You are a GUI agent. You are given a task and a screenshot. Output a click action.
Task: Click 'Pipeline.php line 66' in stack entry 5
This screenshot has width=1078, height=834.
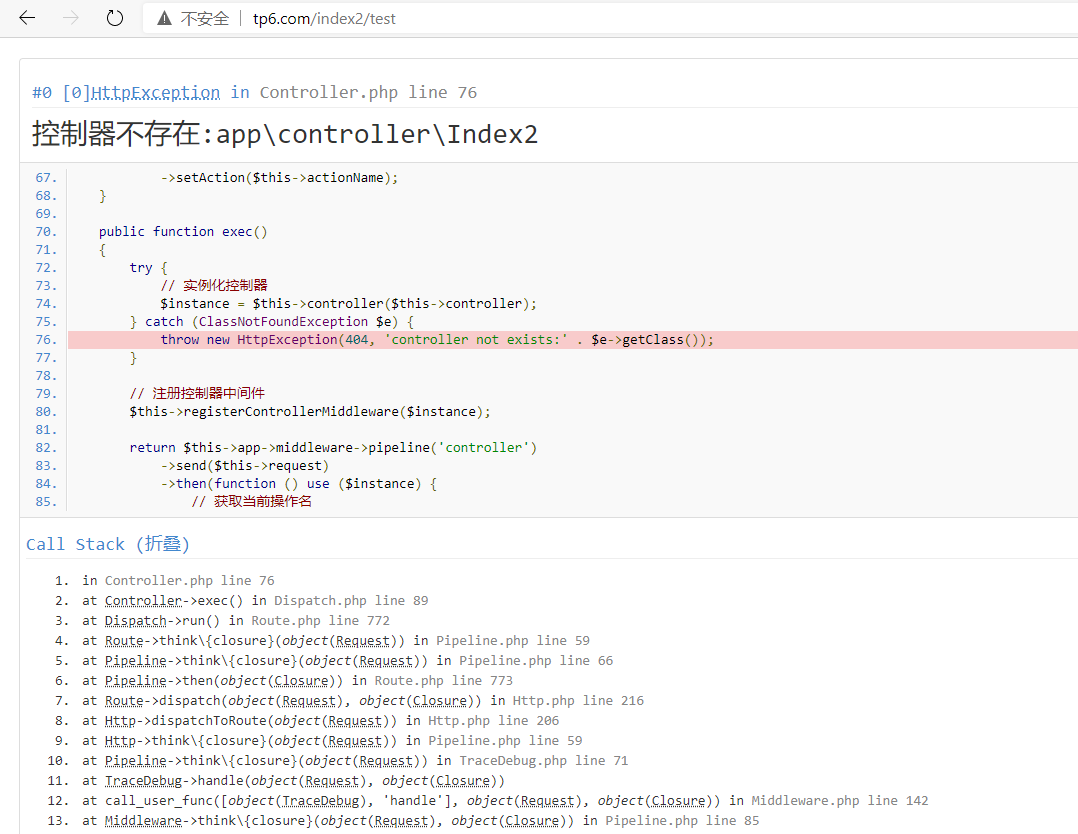point(536,660)
